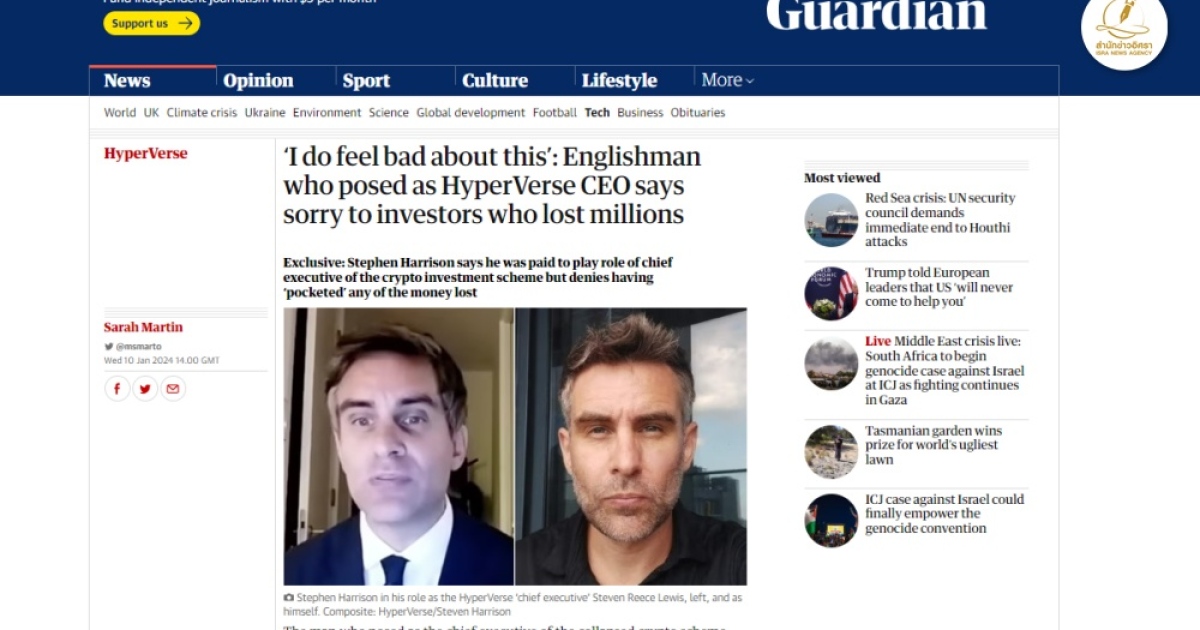Share article via email icon
Image resolution: width=1200 pixels, height=630 pixels.
(173, 389)
